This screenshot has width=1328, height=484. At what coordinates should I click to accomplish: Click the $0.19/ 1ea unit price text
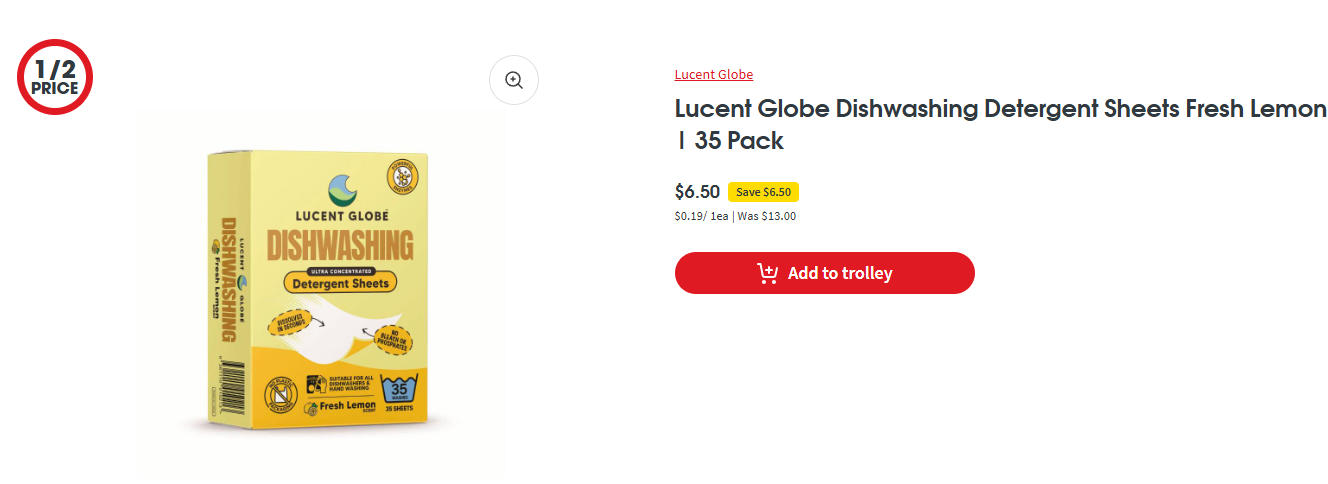[x=701, y=216]
